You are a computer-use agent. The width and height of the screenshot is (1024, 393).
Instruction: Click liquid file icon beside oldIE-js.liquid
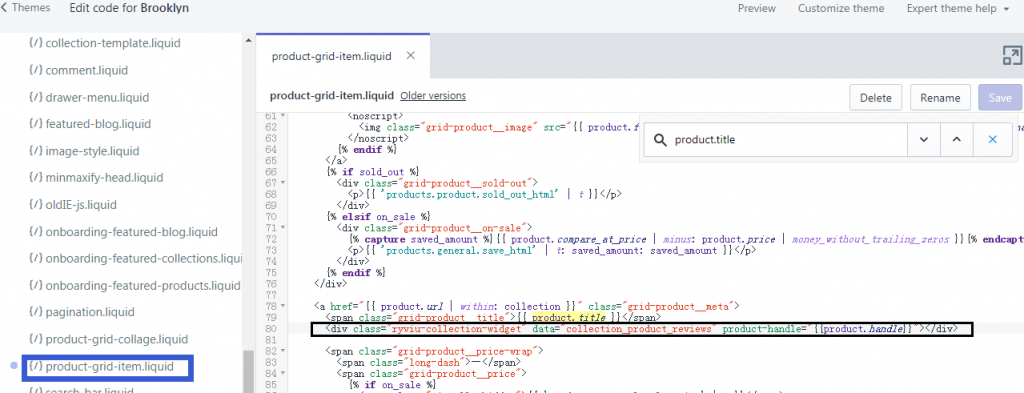(x=36, y=205)
